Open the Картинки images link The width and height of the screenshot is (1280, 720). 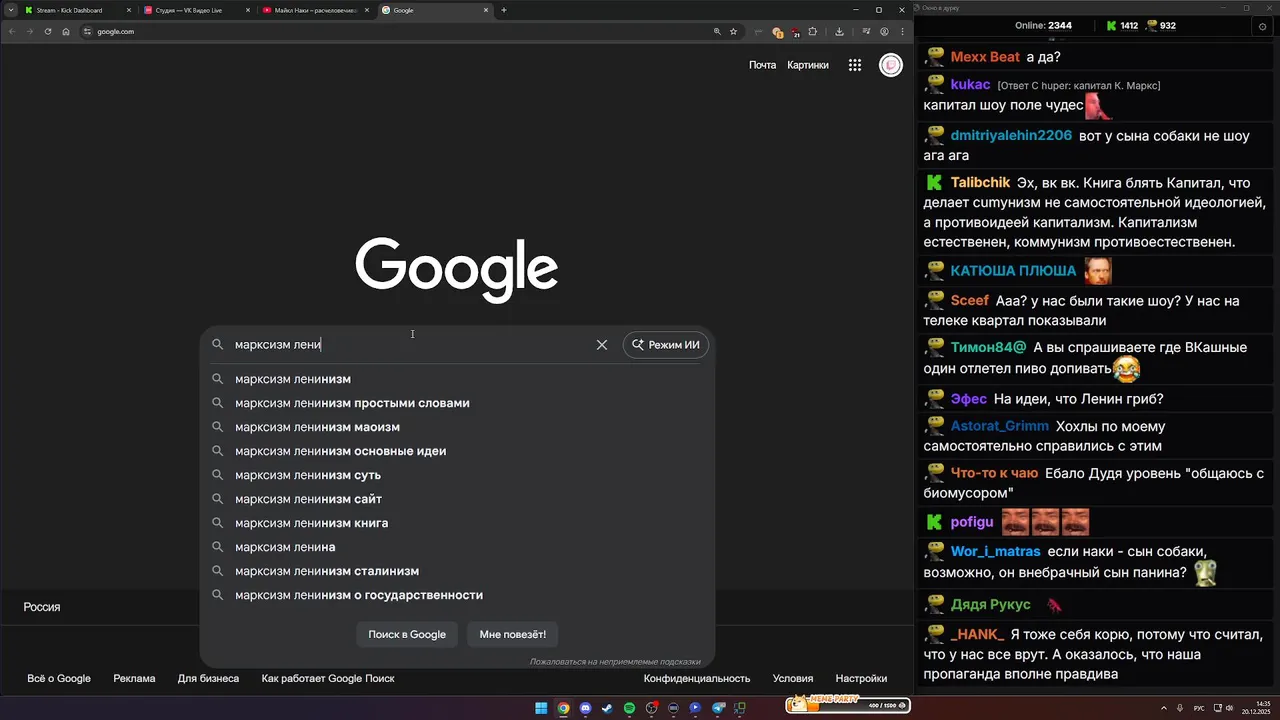point(808,65)
